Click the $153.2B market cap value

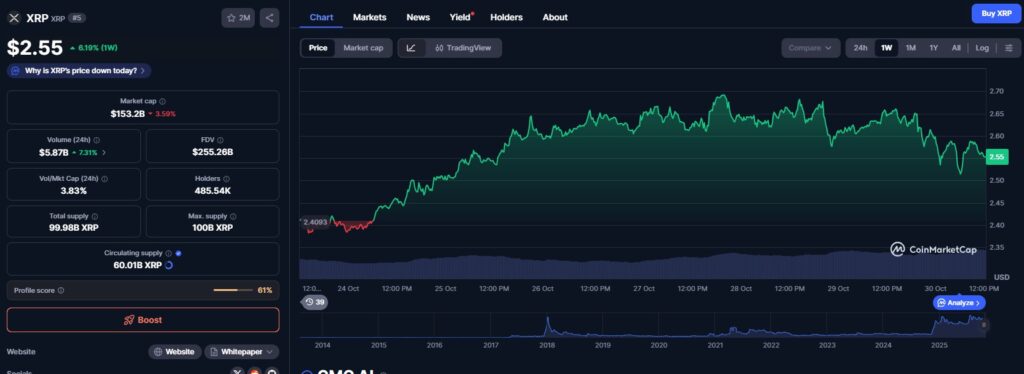tap(127, 114)
